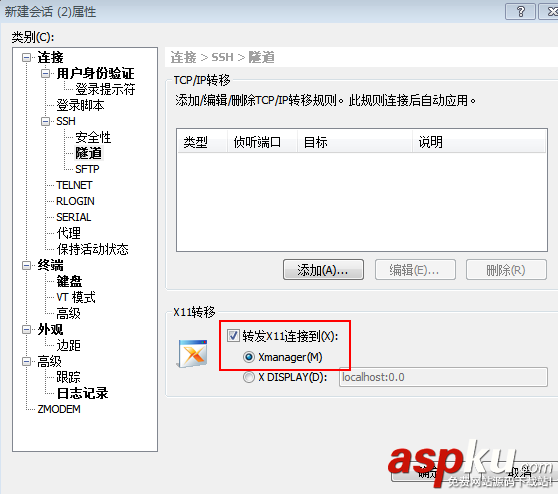
Task: Open VT 模式 settings
Action: pos(76,297)
